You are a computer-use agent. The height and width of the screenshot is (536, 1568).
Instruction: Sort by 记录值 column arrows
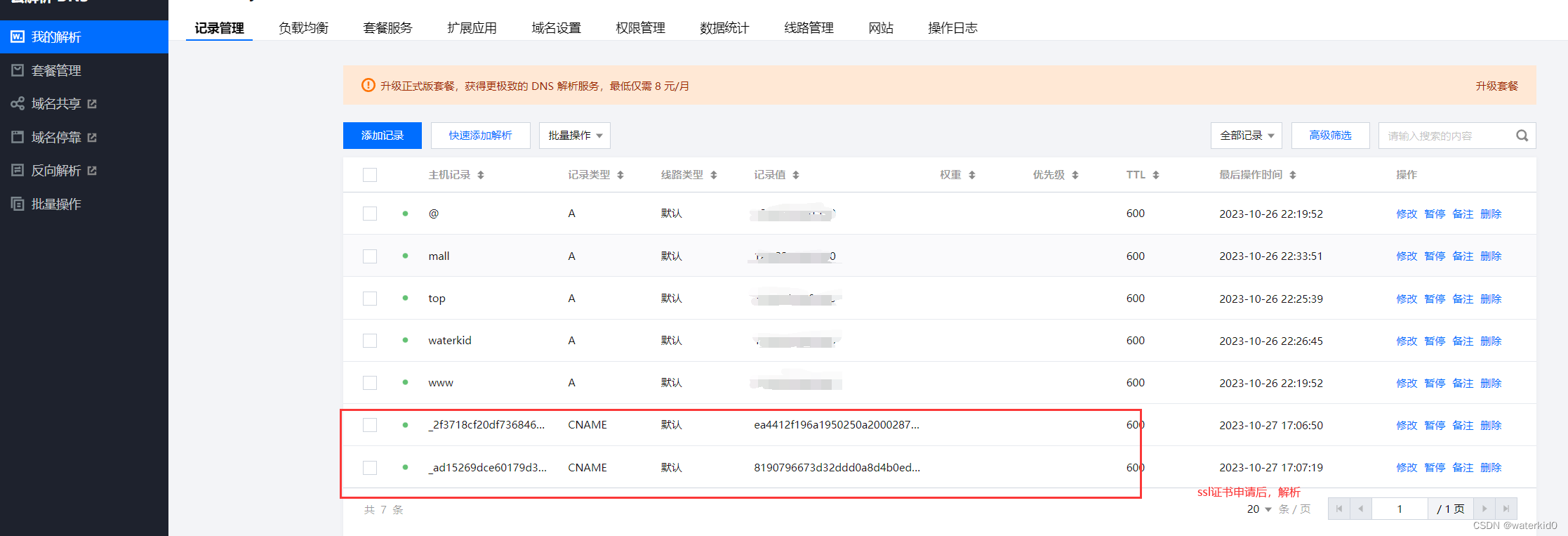pos(796,175)
